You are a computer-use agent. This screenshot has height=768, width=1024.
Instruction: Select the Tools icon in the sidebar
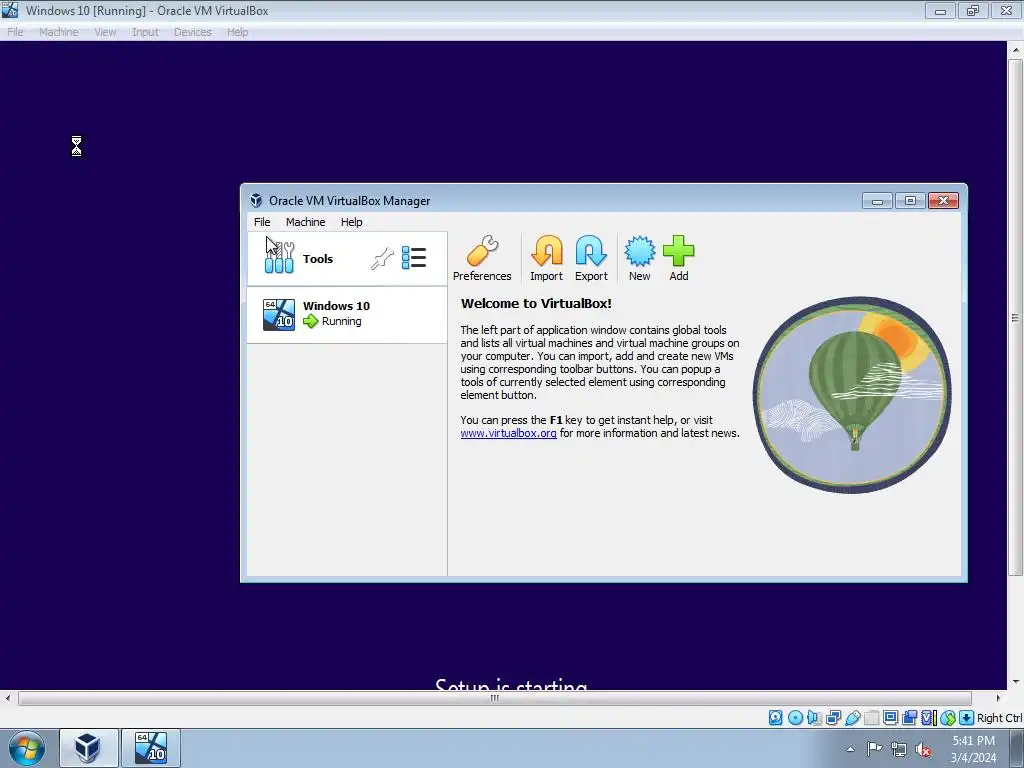(x=280, y=257)
